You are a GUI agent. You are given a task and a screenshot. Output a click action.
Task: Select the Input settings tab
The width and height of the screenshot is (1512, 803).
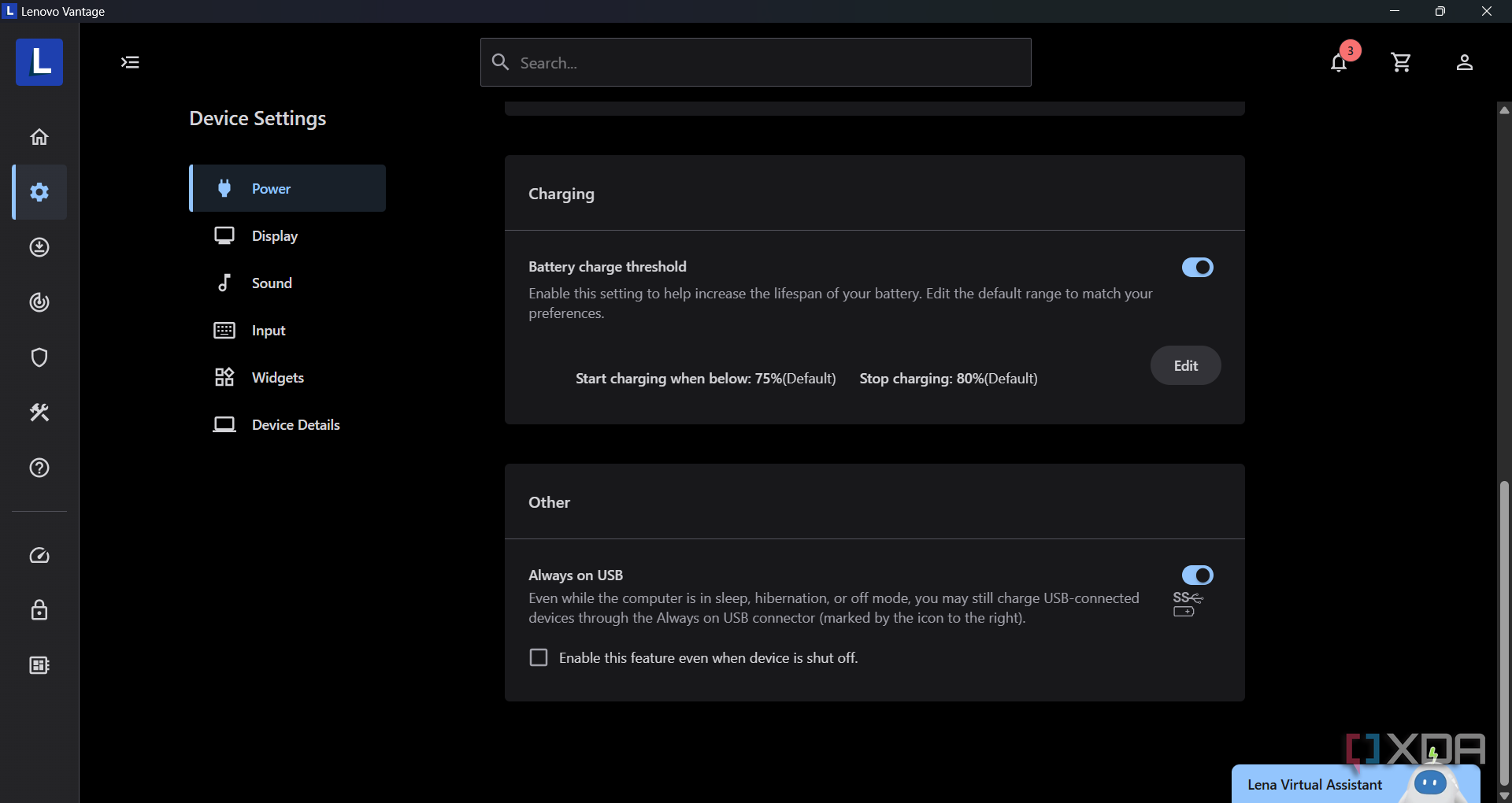coord(287,330)
